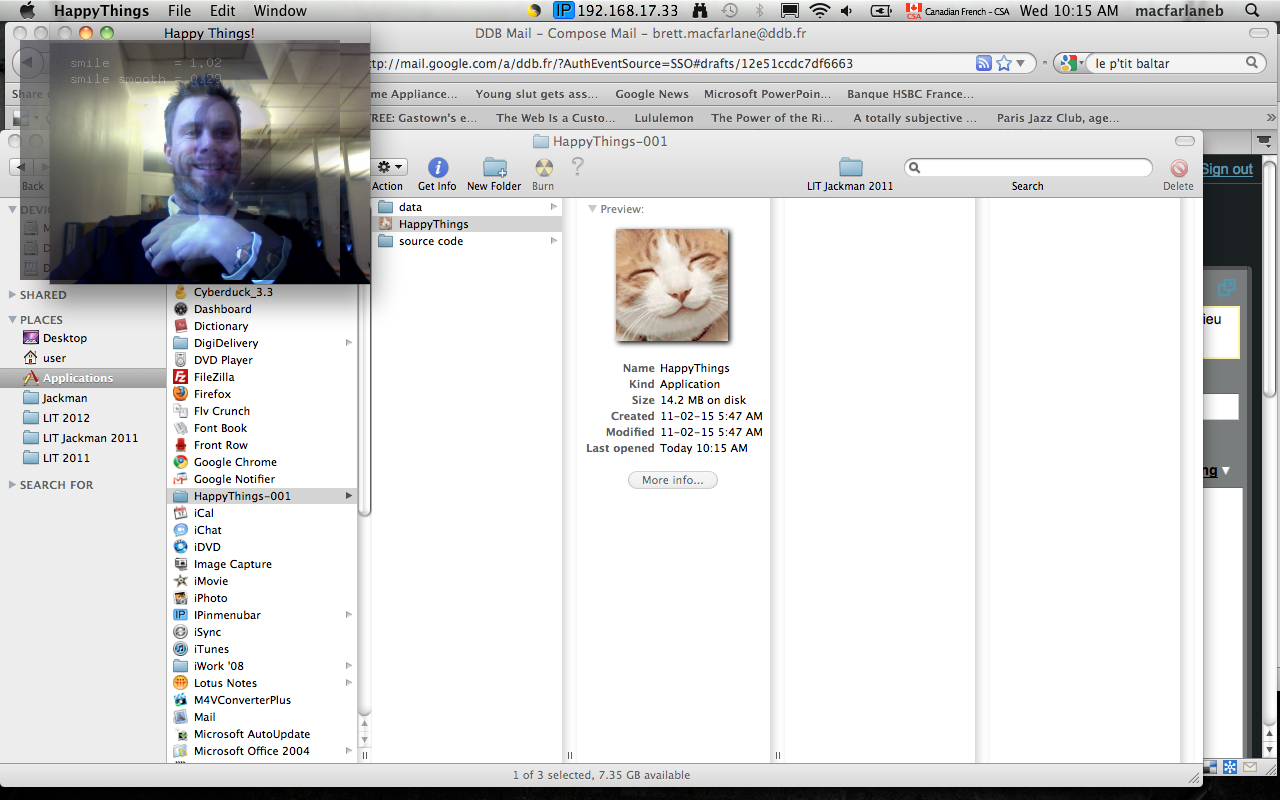
Task: Open the LIT Jackman 2011 toolbar folder
Action: pos(850,167)
